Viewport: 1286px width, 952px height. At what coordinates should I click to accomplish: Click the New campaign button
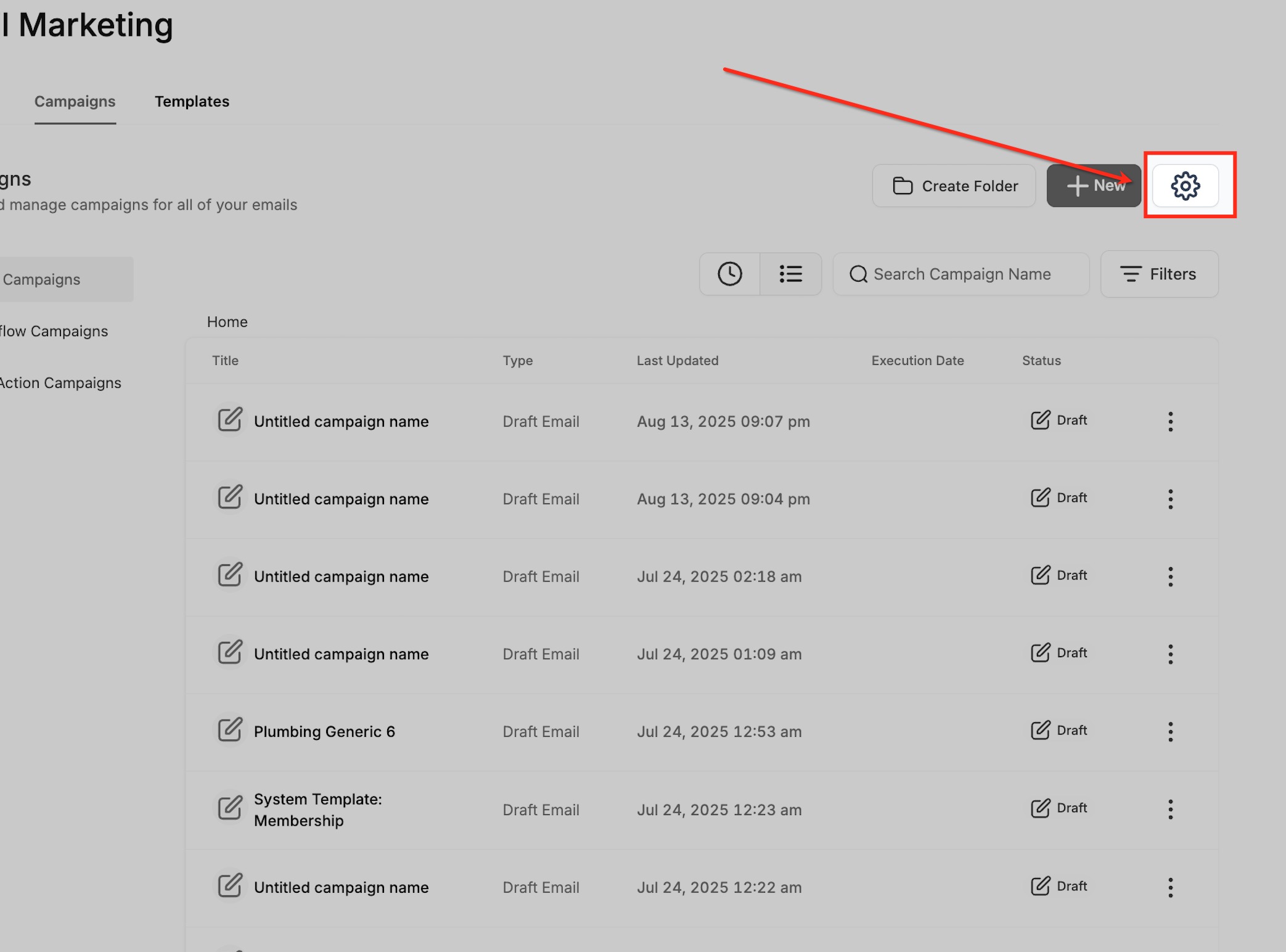click(x=1094, y=186)
